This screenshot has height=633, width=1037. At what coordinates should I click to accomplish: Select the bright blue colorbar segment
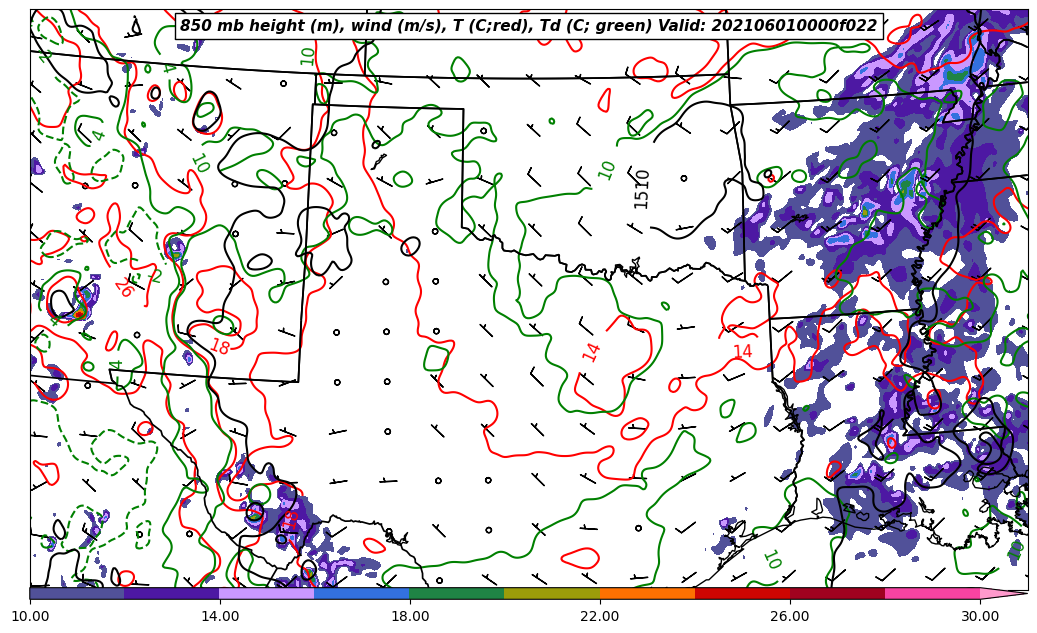click(x=361, y=593)
